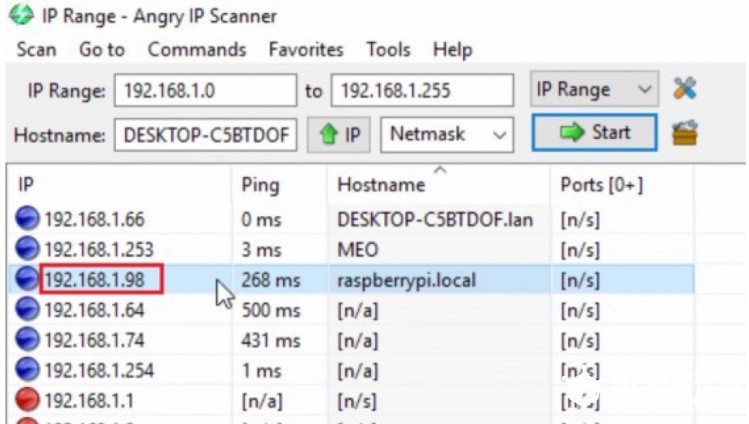The height and width of the screenshot is (424, 749).
Task: Click the [n/s] ports cell for MEO
Action: point(580,250)
